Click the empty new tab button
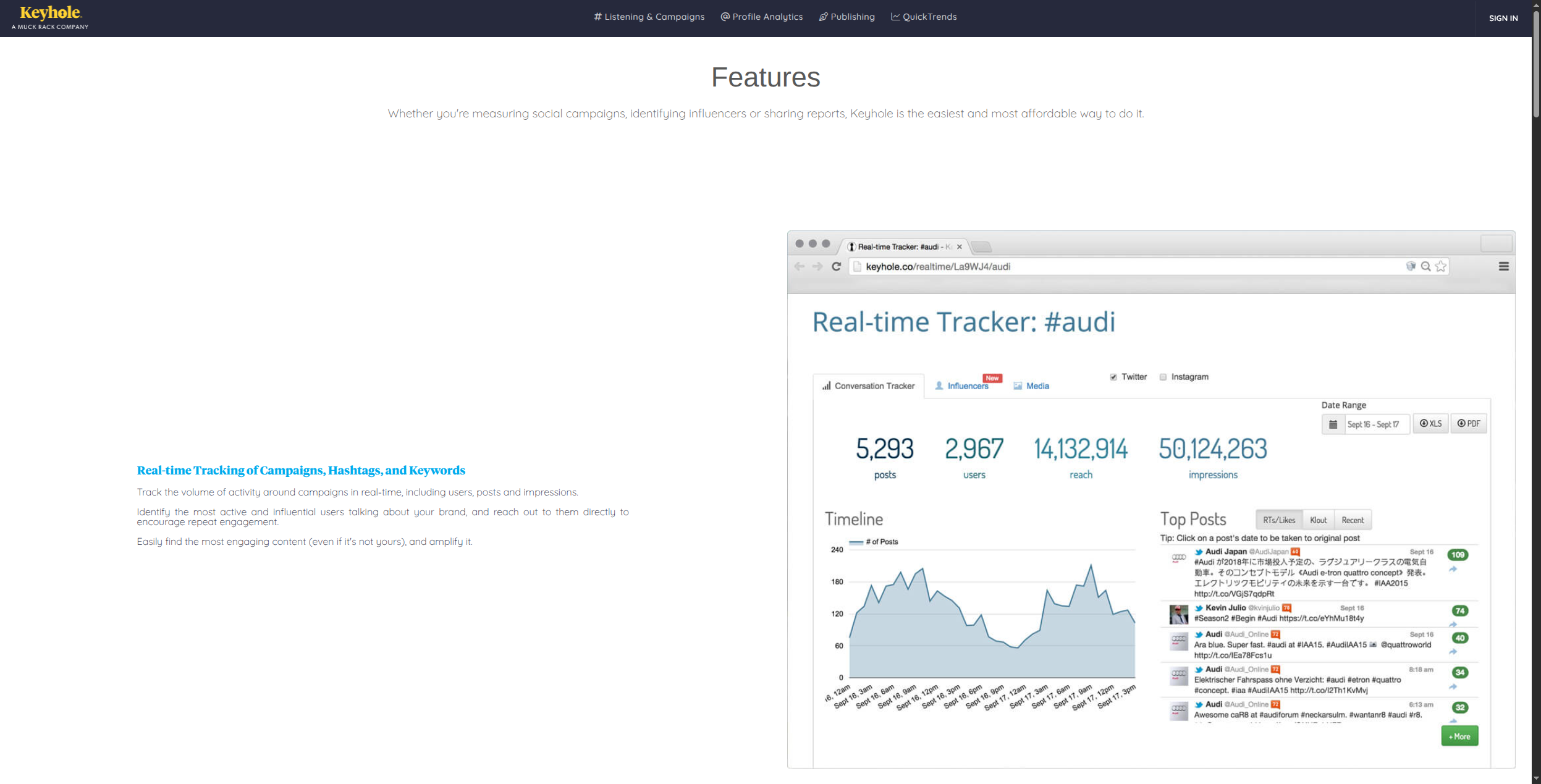This screenshot has height=784, width=1541. point(981,247)
